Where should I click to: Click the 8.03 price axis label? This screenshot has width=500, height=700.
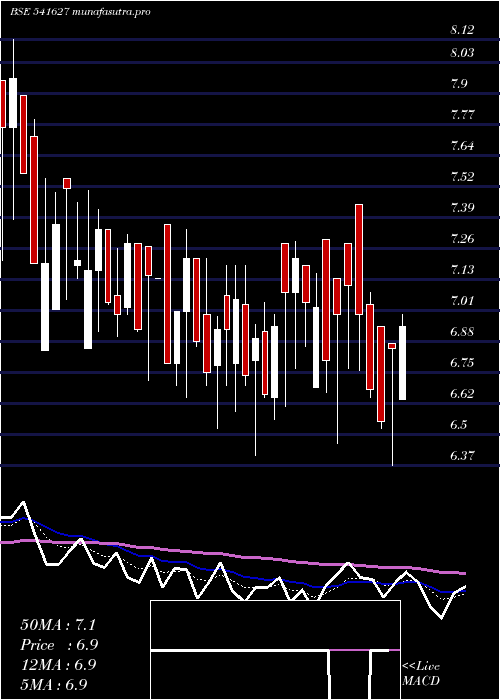point(462,53)
